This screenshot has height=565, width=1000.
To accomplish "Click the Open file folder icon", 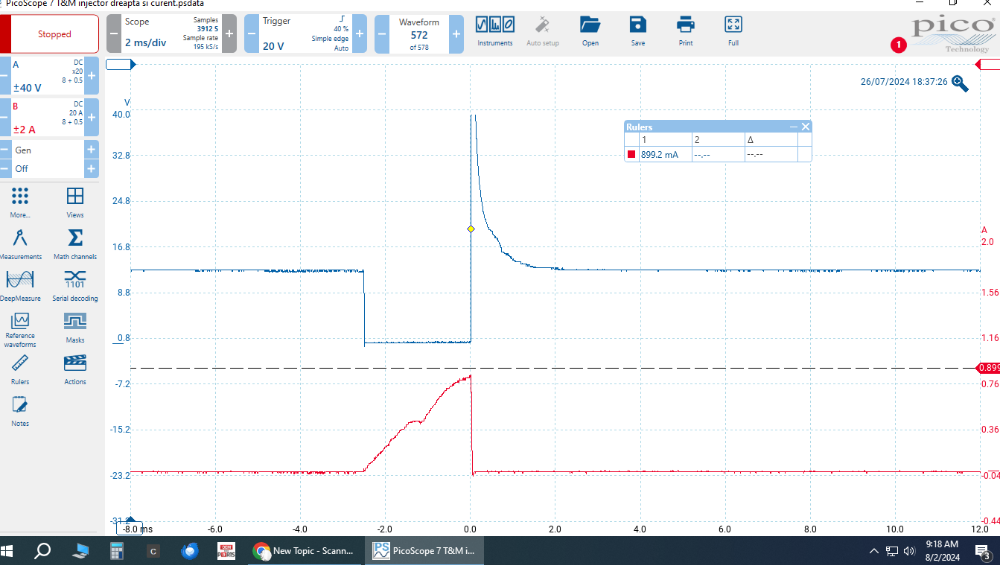I will tap(590, 29).
